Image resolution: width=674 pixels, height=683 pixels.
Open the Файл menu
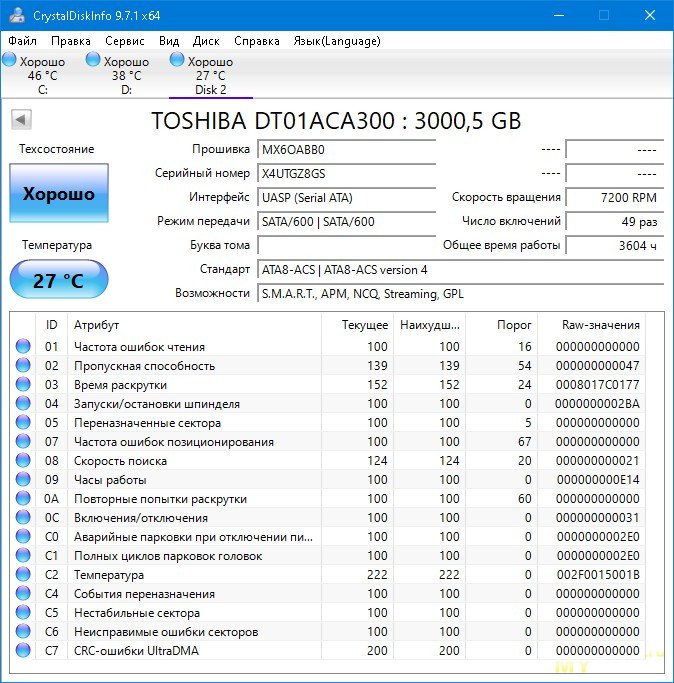(x=22, y=41)
